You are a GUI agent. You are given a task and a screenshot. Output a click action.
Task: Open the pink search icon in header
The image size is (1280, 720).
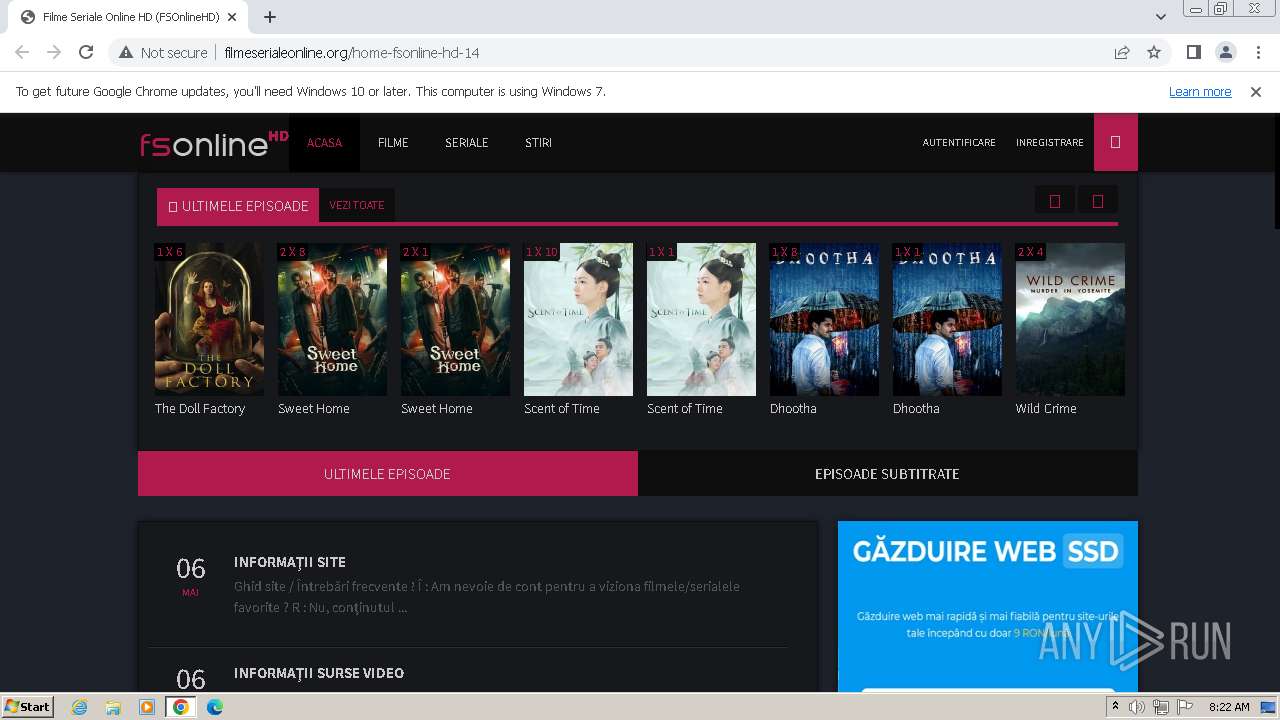pos(1116,142)
